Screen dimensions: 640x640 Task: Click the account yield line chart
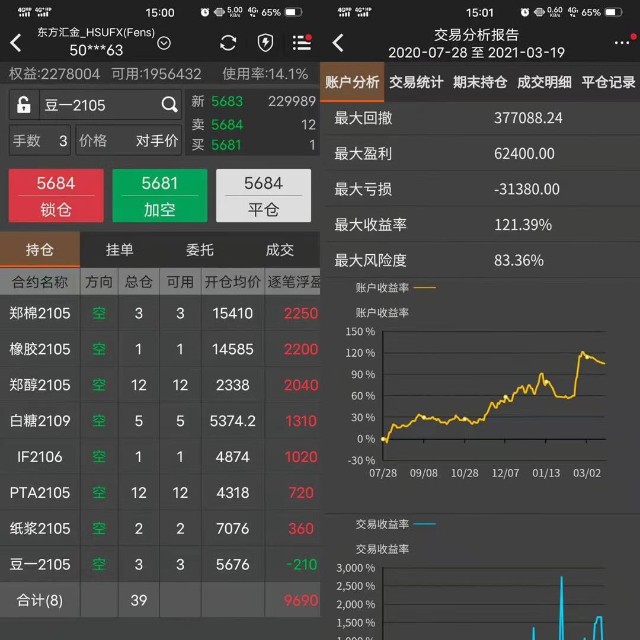coord(493,396)
